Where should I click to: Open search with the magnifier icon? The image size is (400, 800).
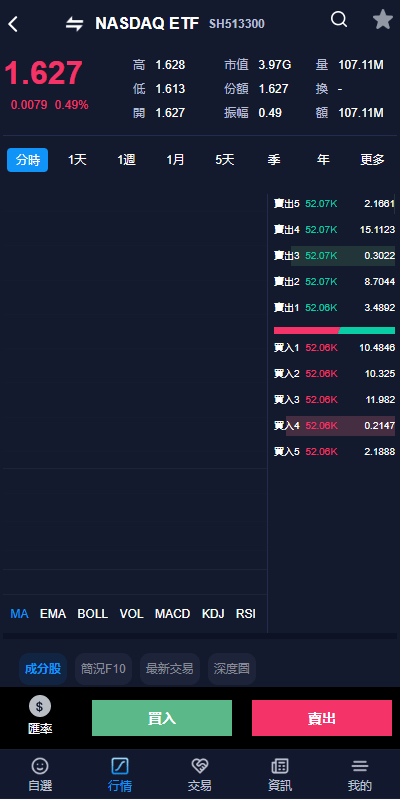pyautogui.click(x=339, y=20)
